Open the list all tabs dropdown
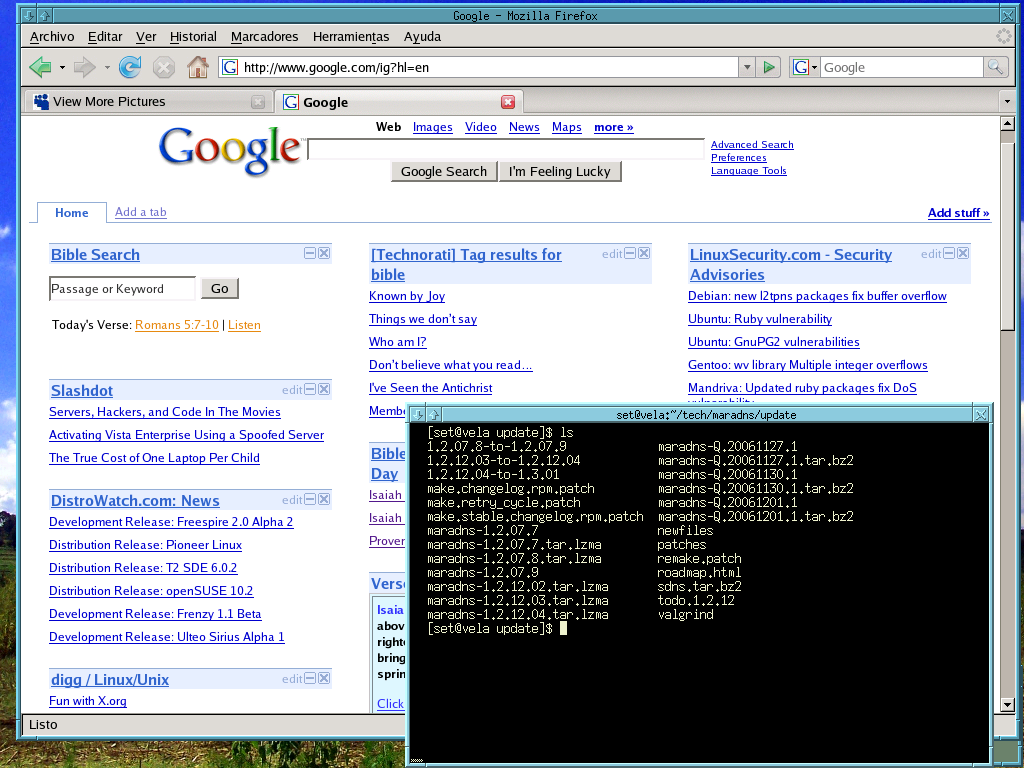Viewport: 1024px width, 768px height. point(1007,101)
